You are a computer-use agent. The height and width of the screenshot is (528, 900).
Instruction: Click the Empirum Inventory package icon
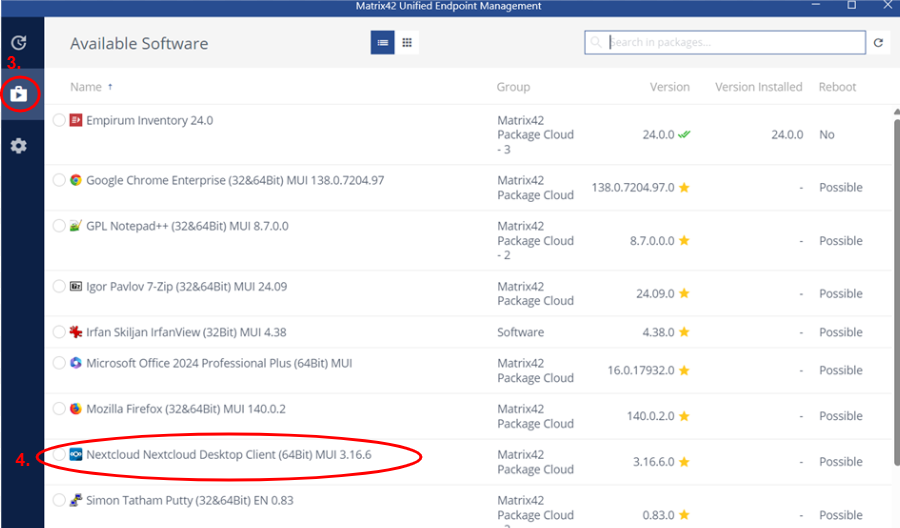click(76, 120)
